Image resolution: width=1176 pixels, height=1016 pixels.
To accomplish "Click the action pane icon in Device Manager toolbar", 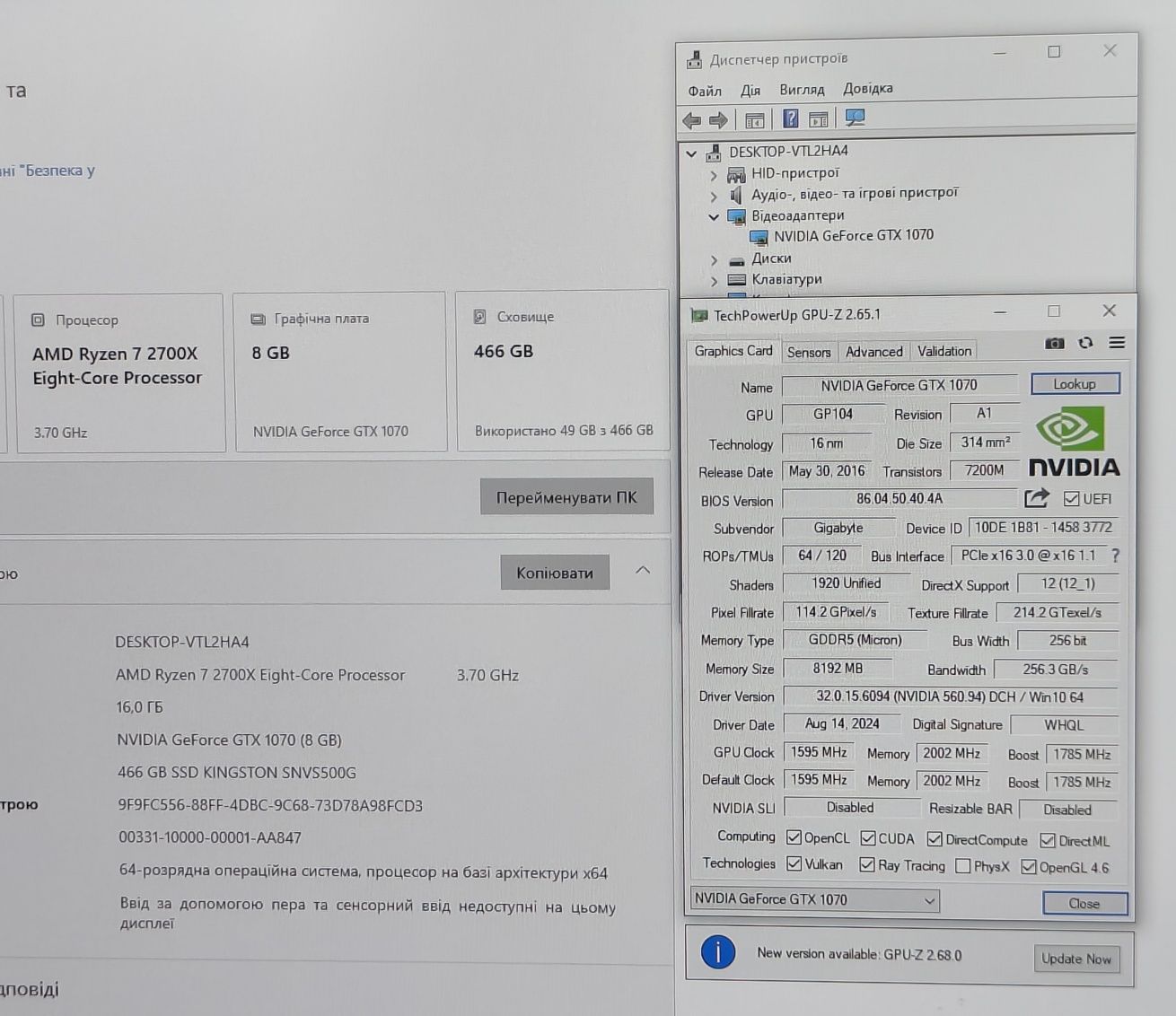I will point(818,119).
